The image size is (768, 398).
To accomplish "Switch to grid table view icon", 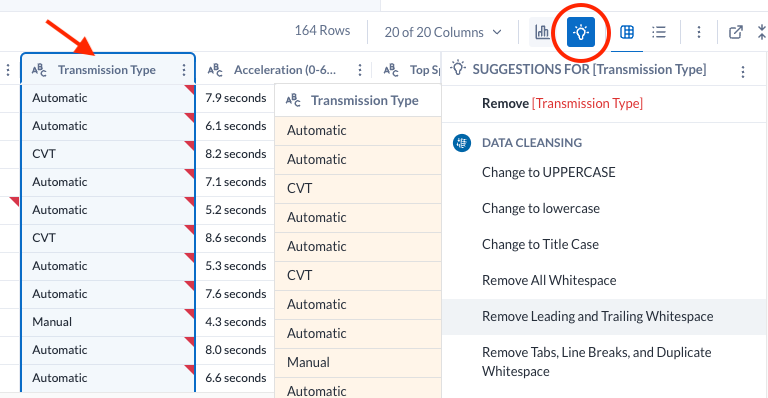I will 627,32.
